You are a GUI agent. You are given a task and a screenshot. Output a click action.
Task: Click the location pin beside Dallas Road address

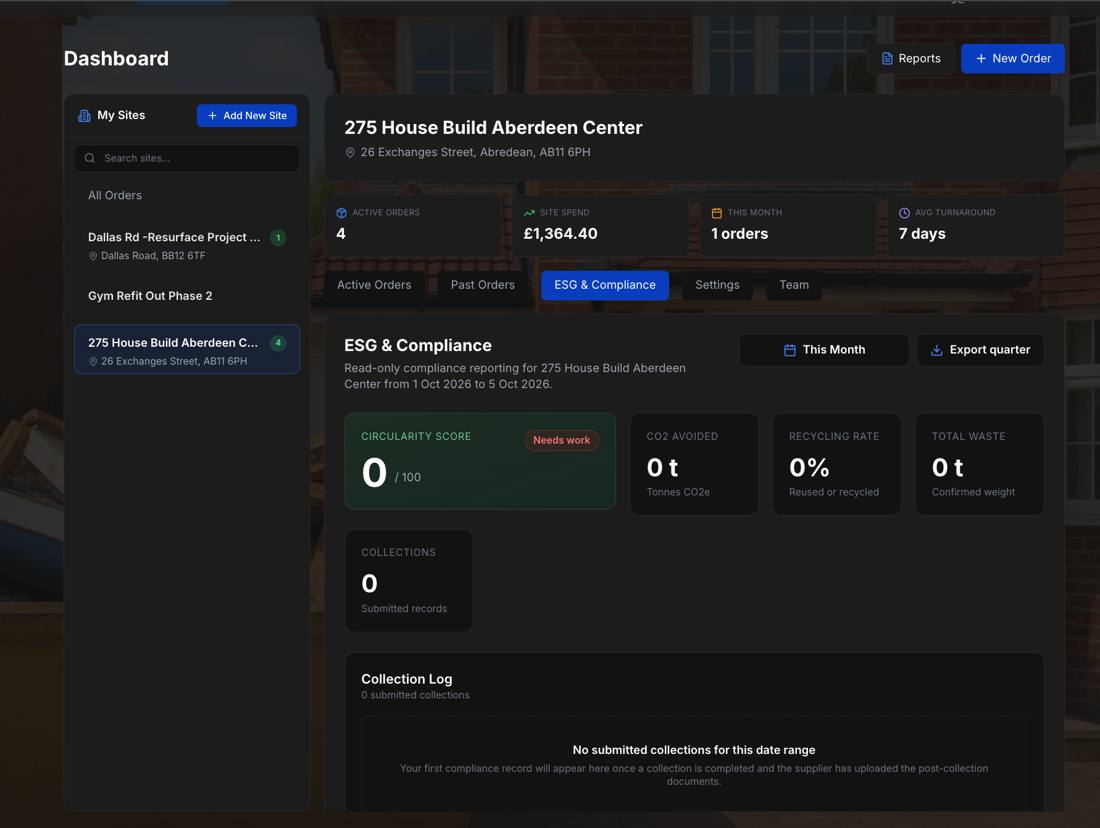tap(93, 256)
